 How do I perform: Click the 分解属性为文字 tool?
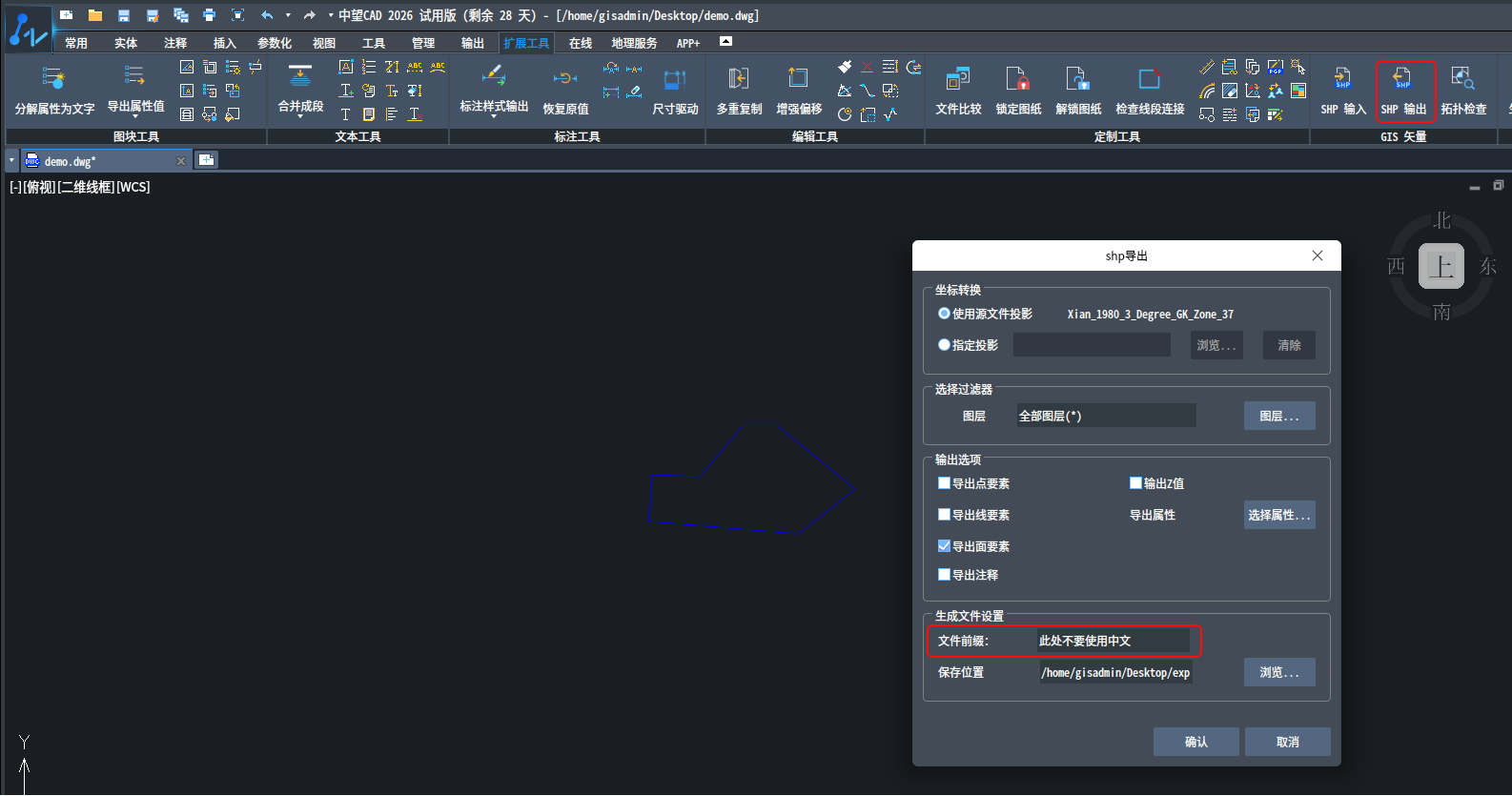(54, 92)
